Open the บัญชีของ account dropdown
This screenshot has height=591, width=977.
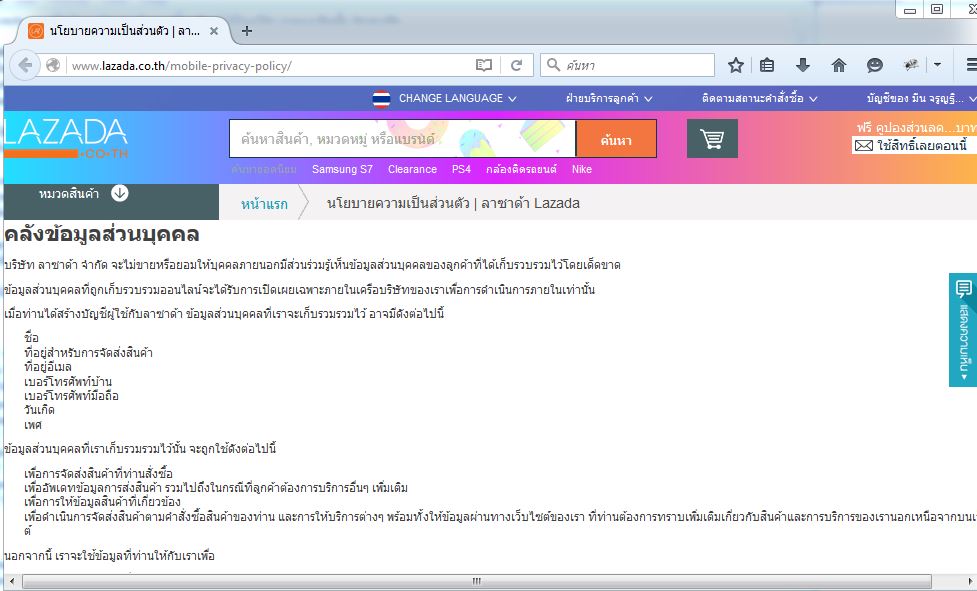pos(921,98)
